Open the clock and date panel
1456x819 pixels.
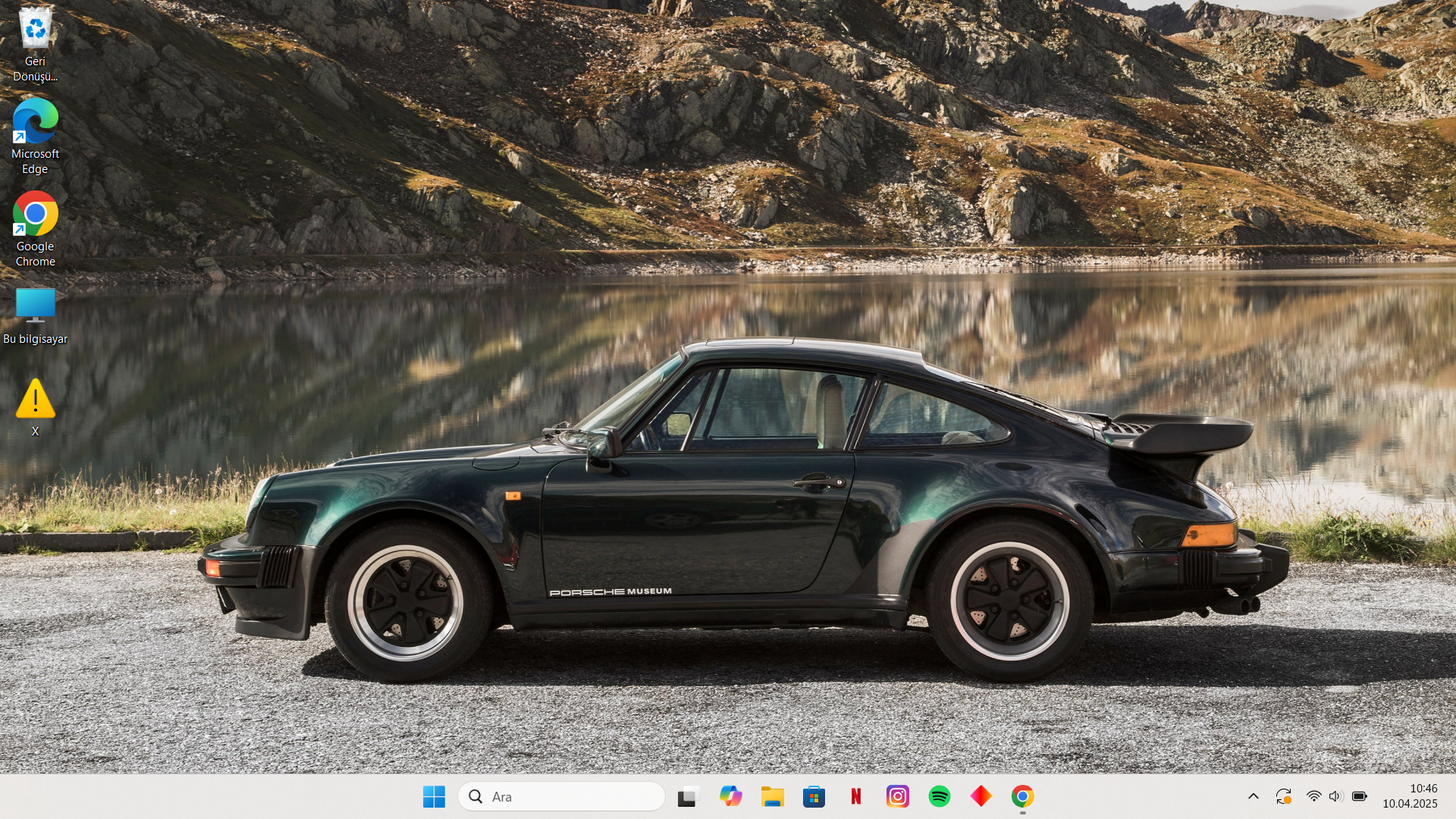[x=1409, y=796]
